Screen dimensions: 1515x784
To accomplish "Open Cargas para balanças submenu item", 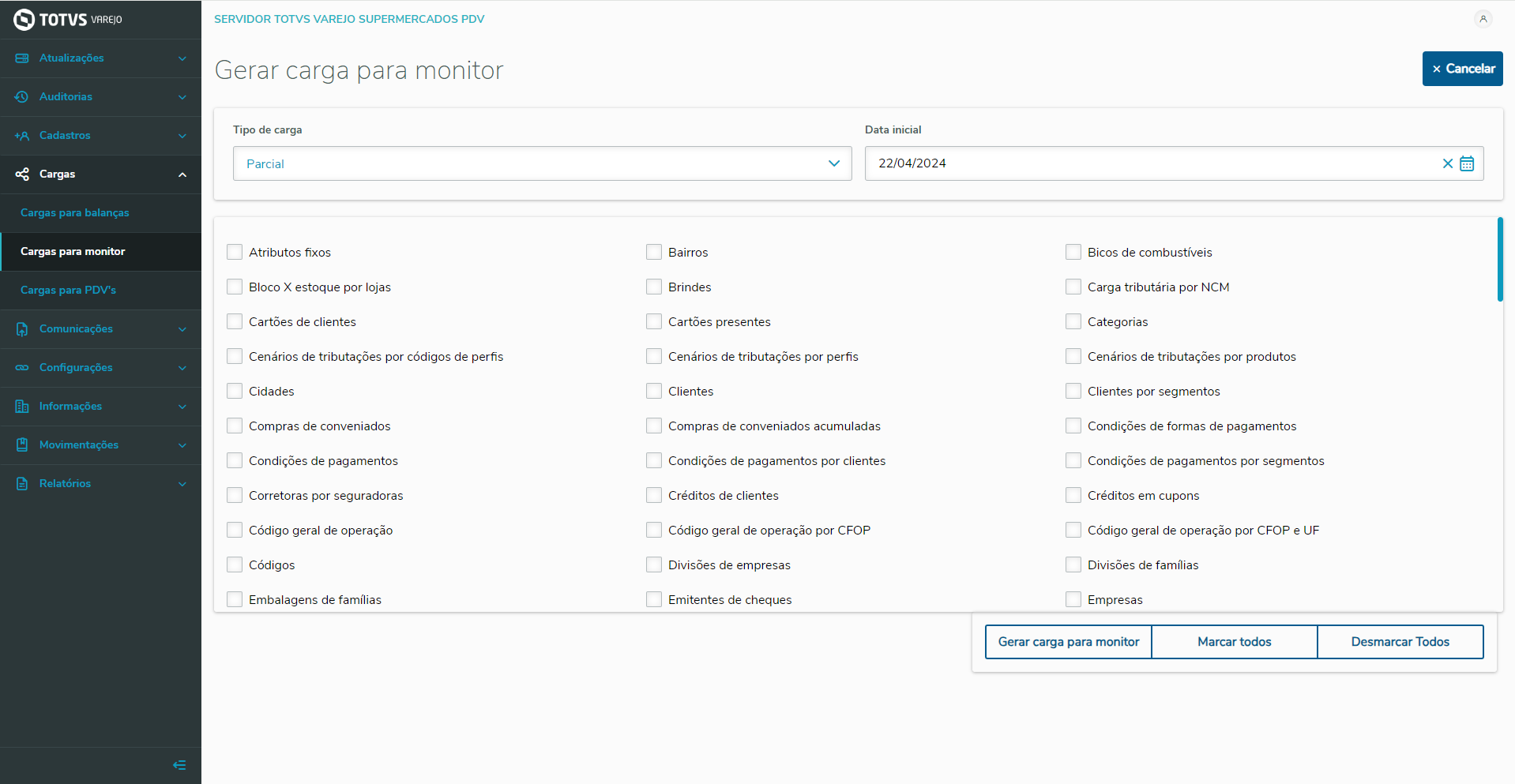I will click(75, 212).
